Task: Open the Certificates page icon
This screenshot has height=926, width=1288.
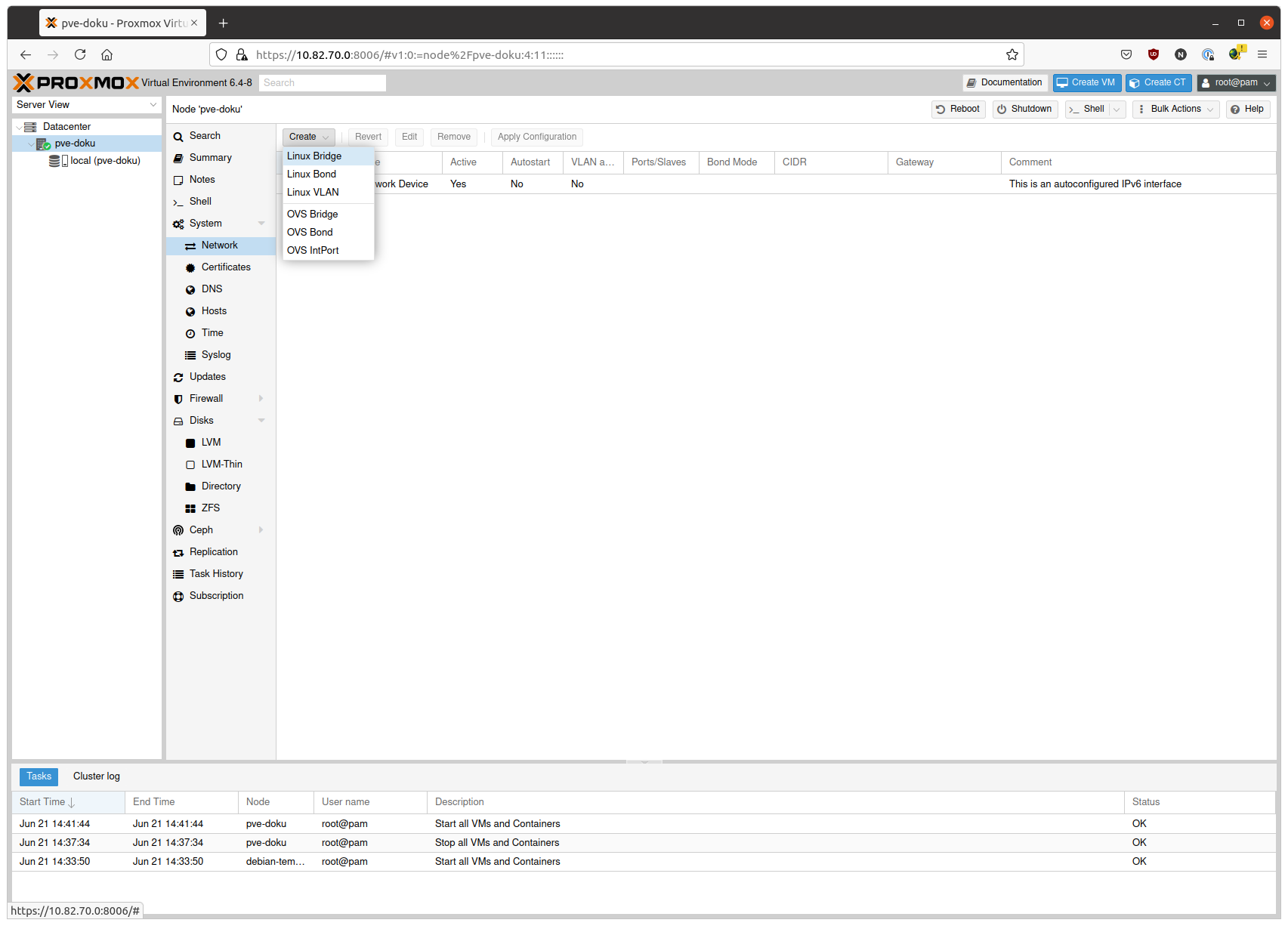Action: [x=190, y=268]
